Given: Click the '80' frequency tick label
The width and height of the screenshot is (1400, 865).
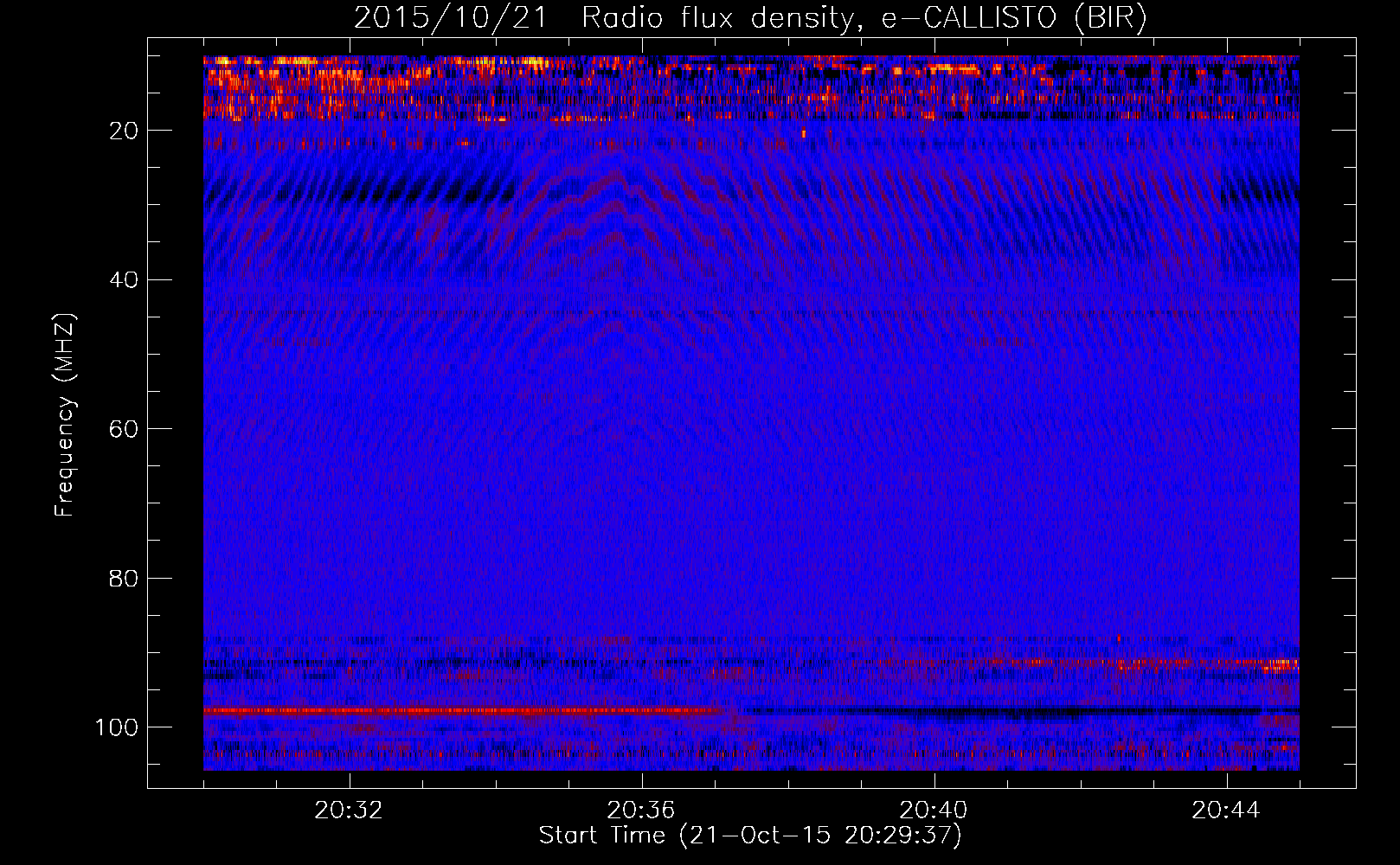Looking at the screenshot, I should point(125,579).
